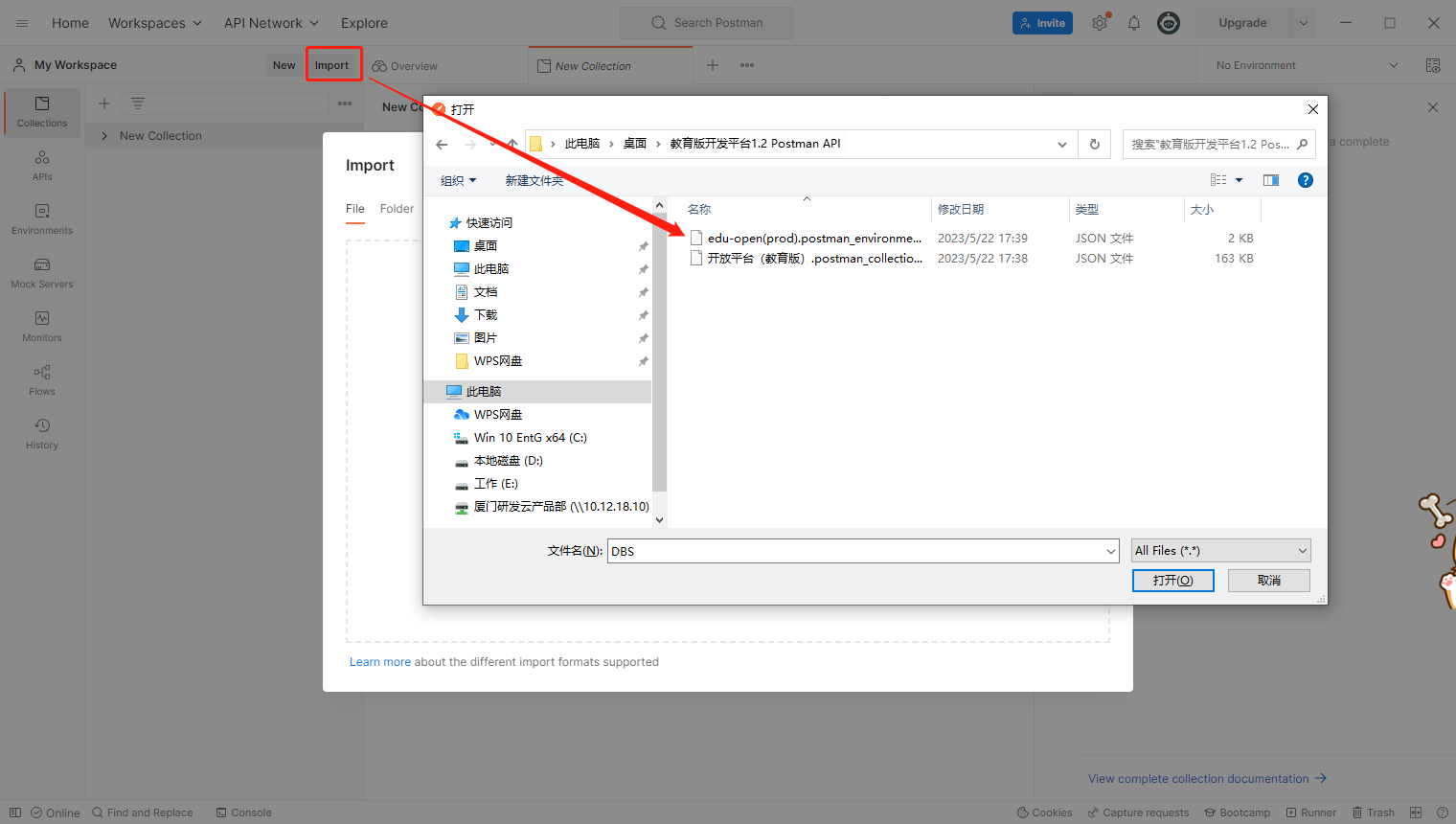Open the Mock Servers panel
The width and height of the screenshot is (1456, 824).
tap(42, 272)
